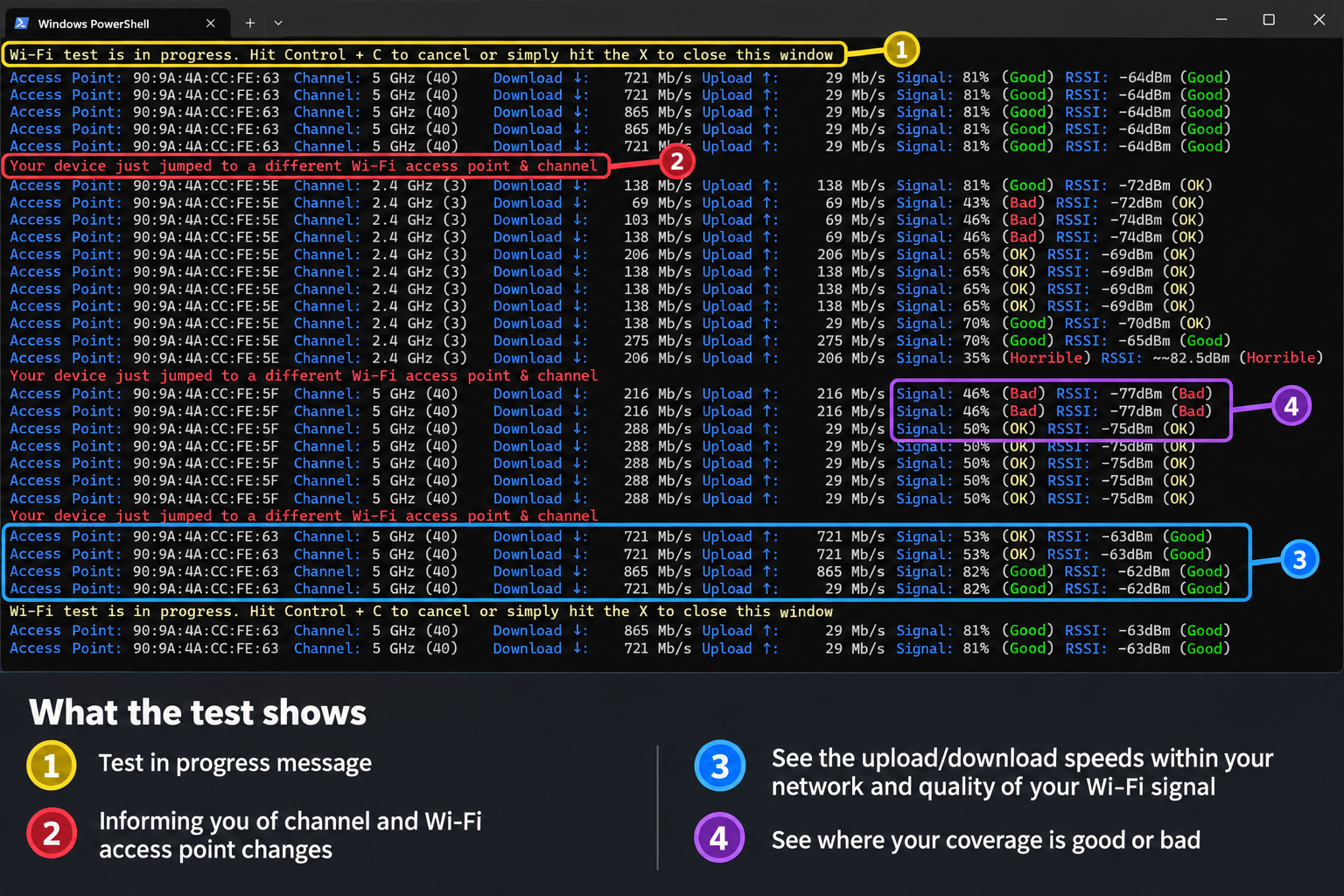This screenshot has height=896, width=1344.
Task: Click the jump notice above the 2.4 GHz rows
Action: click(304, 165)
